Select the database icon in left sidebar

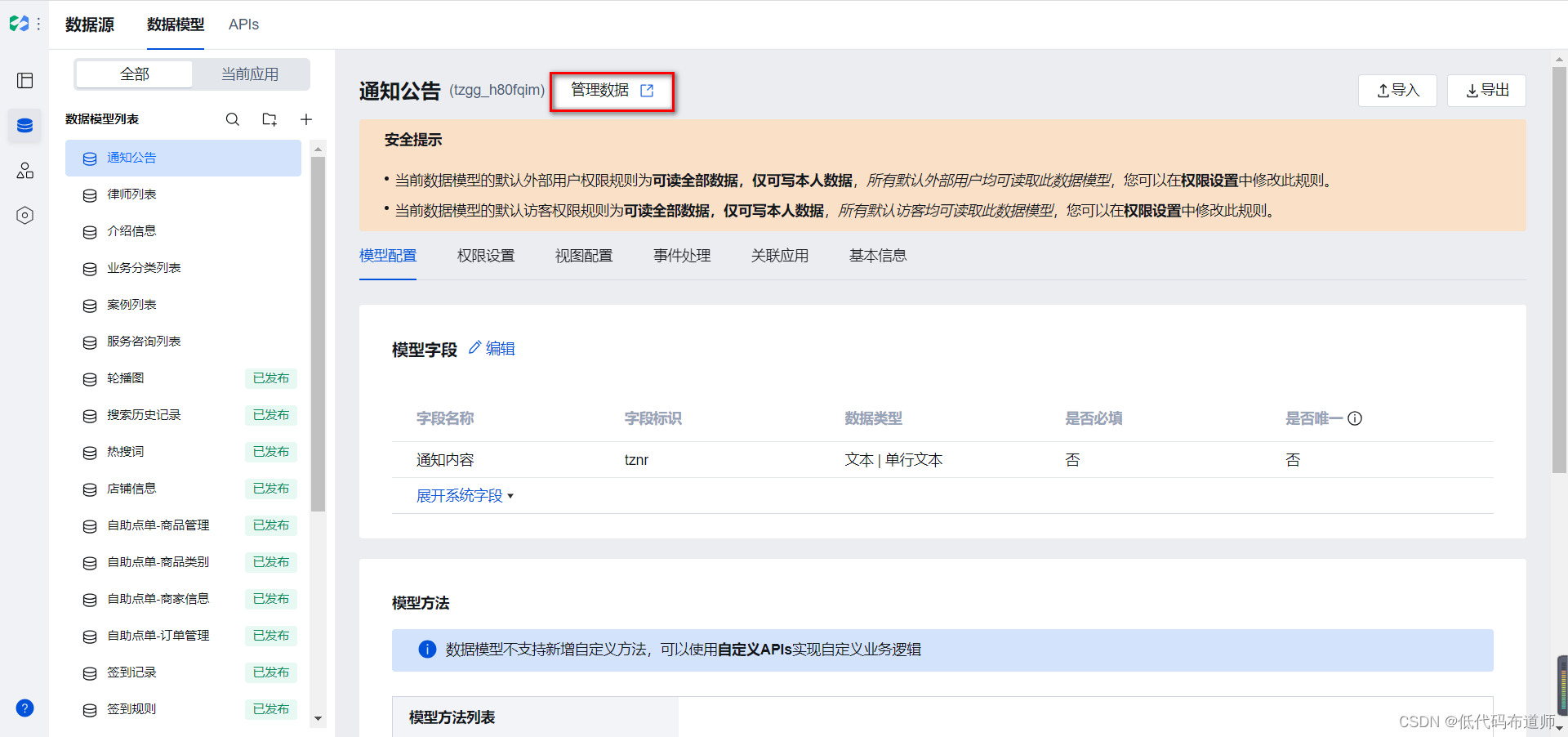point(24,125)
